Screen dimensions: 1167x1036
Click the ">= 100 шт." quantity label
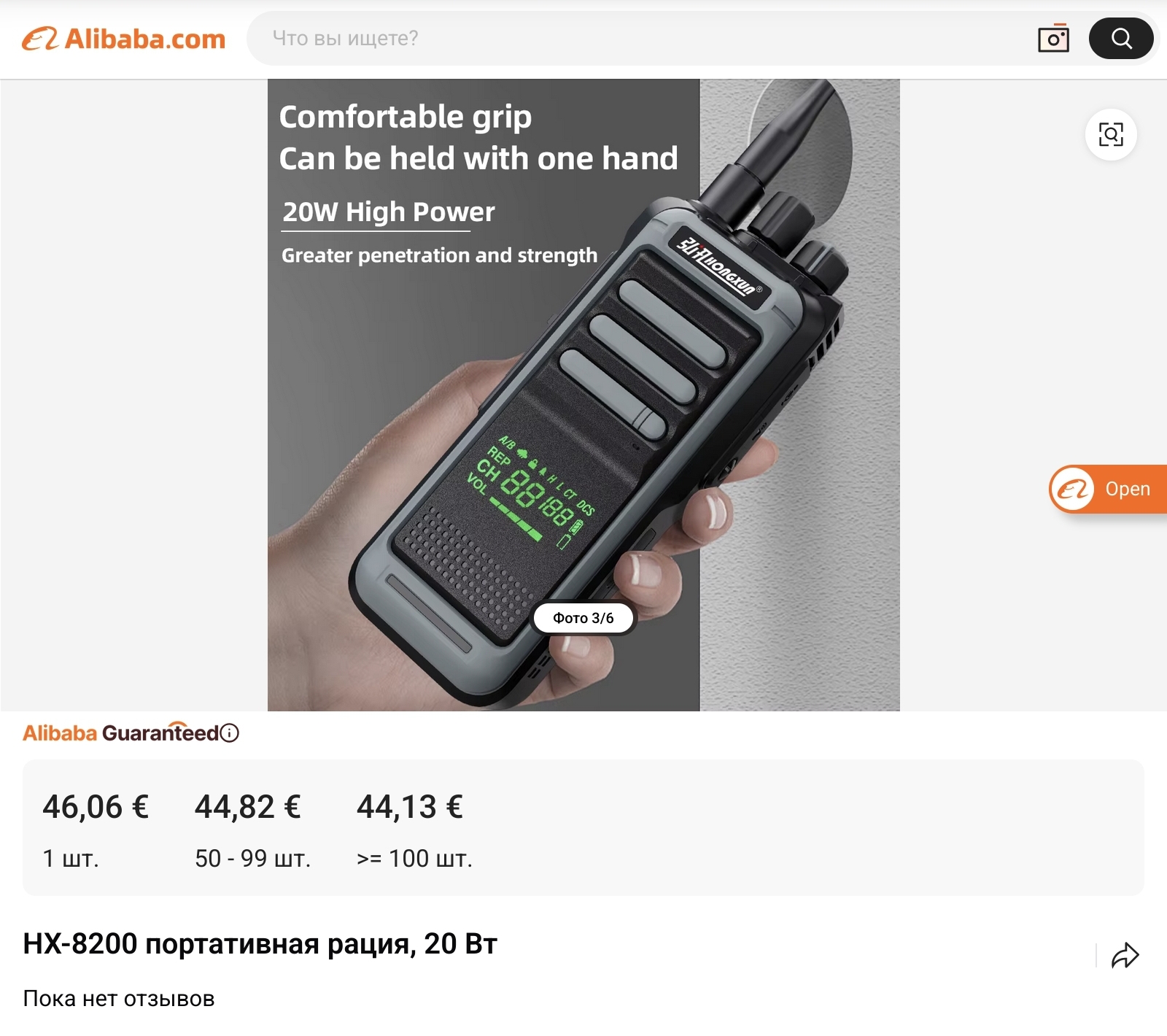(414, 859)
